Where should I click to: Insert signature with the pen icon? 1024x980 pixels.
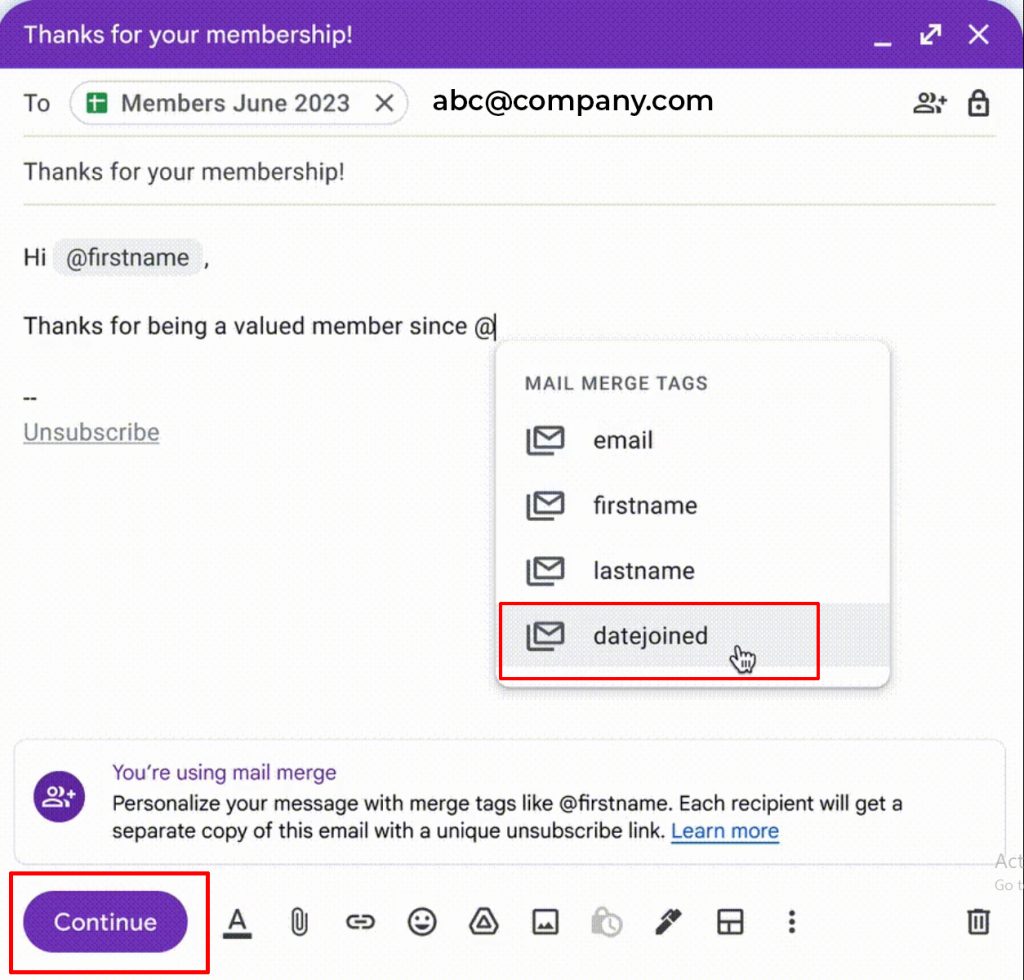click(x=668, y=922)
